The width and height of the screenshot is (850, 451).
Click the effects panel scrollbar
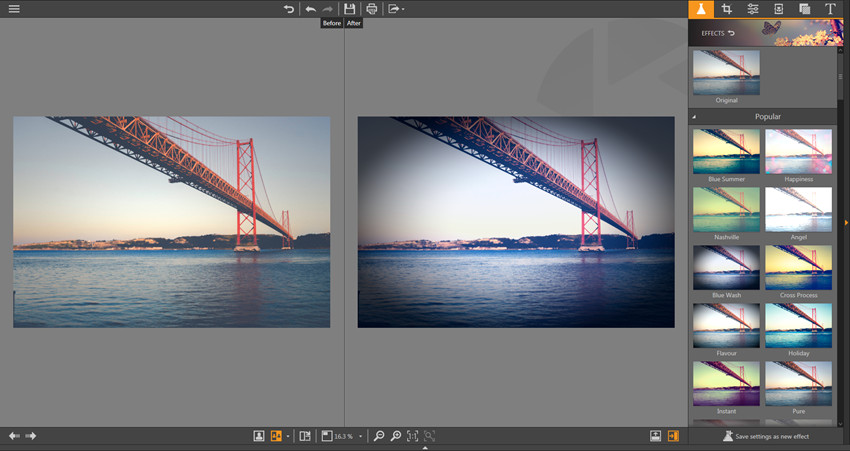coord(840,76)
